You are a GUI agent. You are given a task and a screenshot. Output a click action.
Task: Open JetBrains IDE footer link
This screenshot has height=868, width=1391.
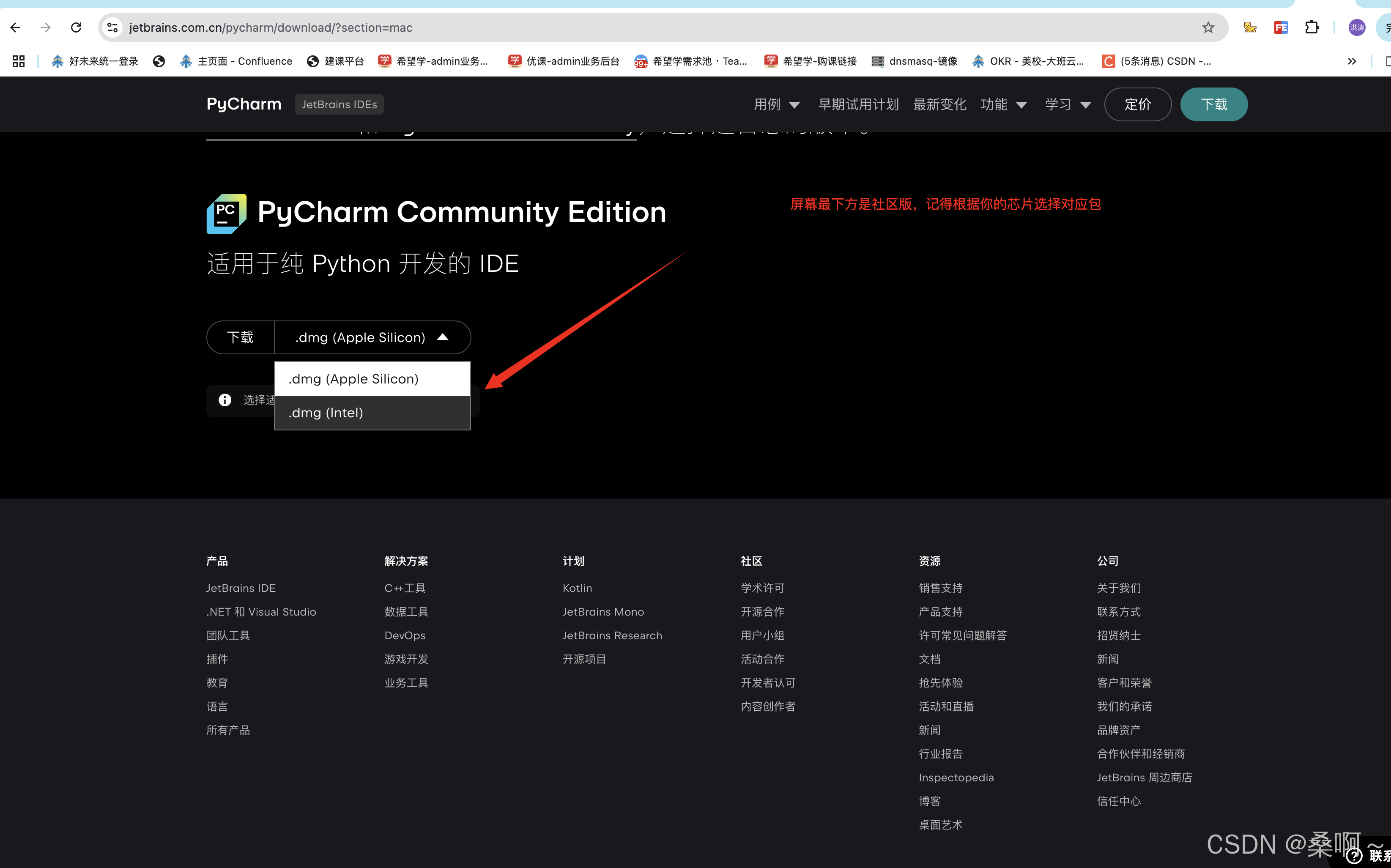click(241, 588)
